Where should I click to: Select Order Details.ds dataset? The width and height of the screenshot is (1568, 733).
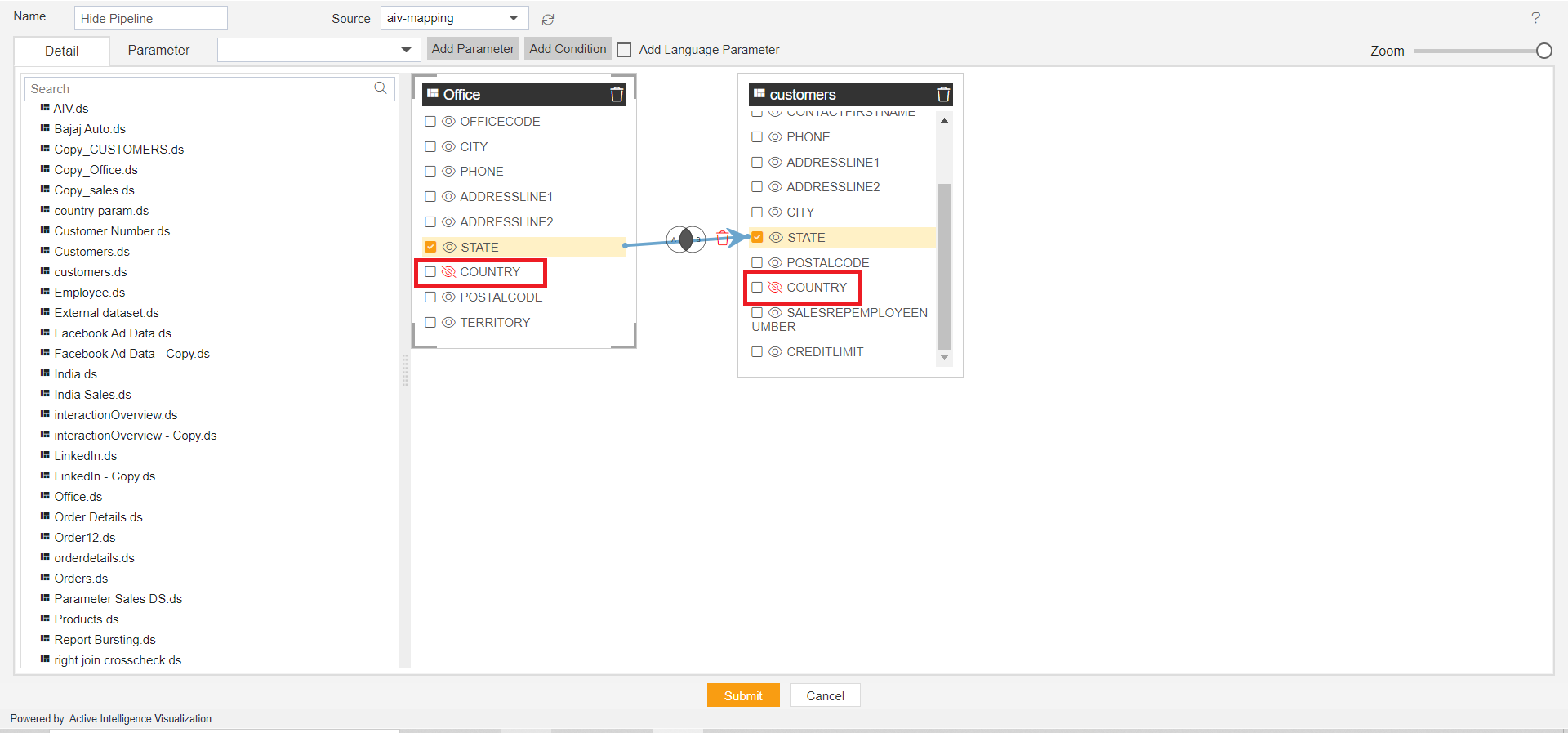[98, 517]
